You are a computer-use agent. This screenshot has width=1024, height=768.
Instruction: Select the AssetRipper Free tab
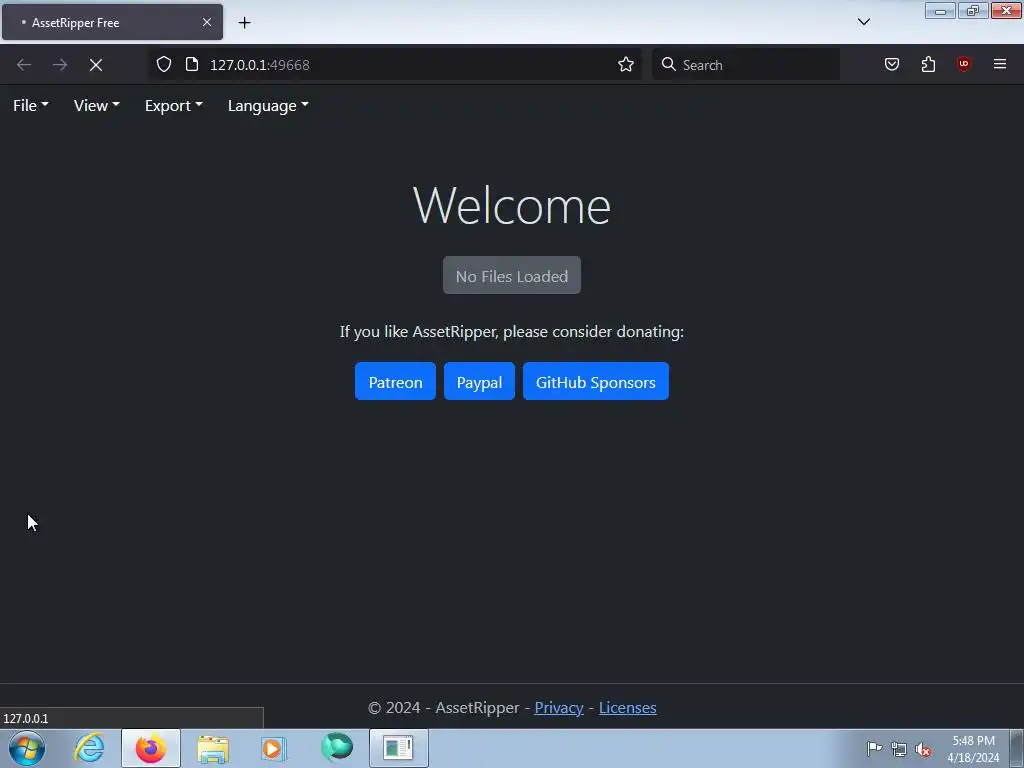(112, 23)
